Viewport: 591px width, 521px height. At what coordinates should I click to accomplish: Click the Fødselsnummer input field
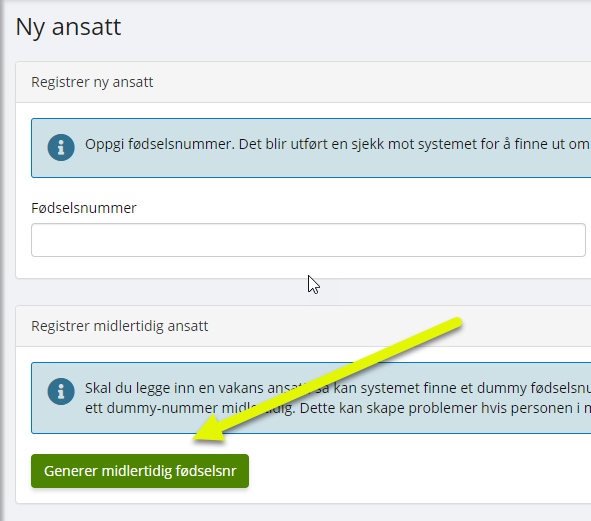pos(308,240)
